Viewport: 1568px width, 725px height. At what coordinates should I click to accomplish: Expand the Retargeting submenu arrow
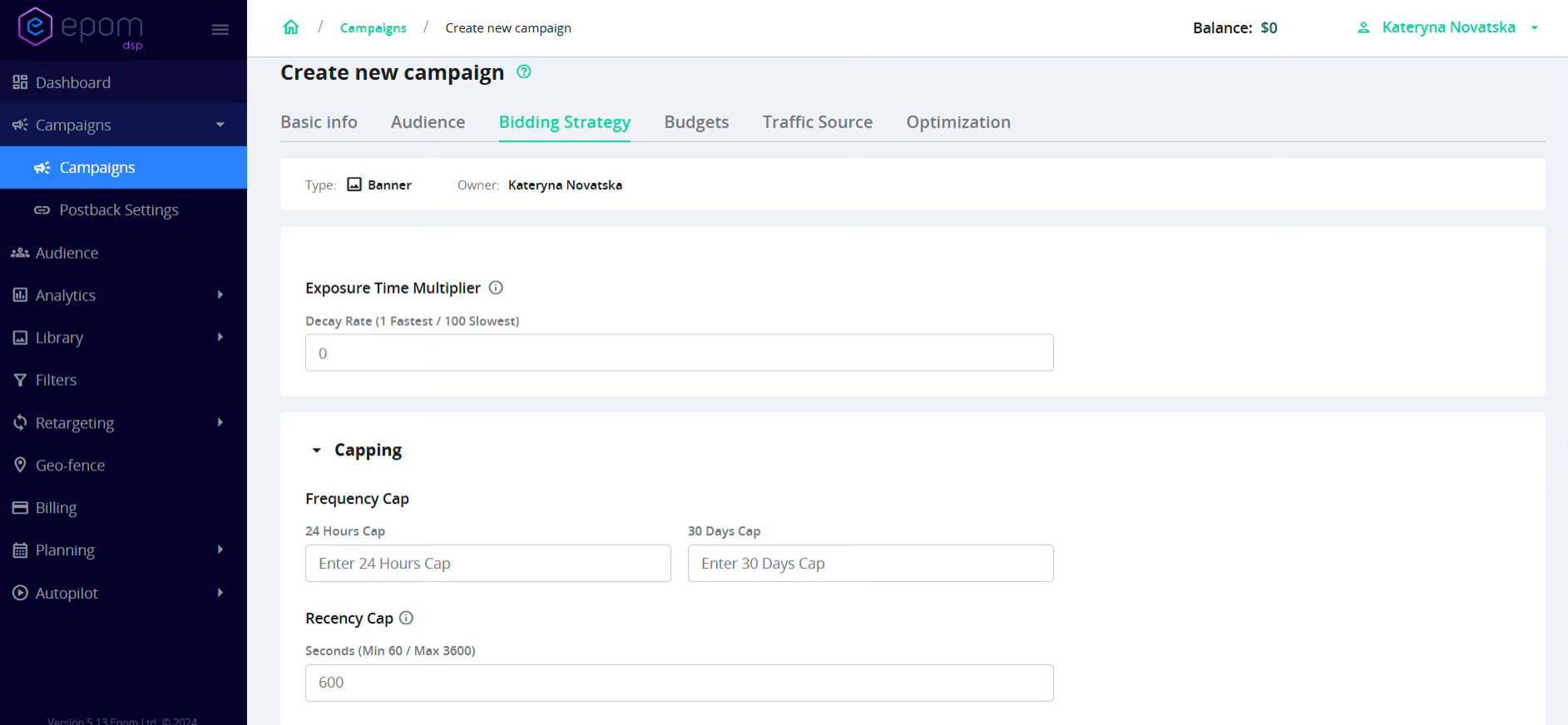(x=220, y=422)
